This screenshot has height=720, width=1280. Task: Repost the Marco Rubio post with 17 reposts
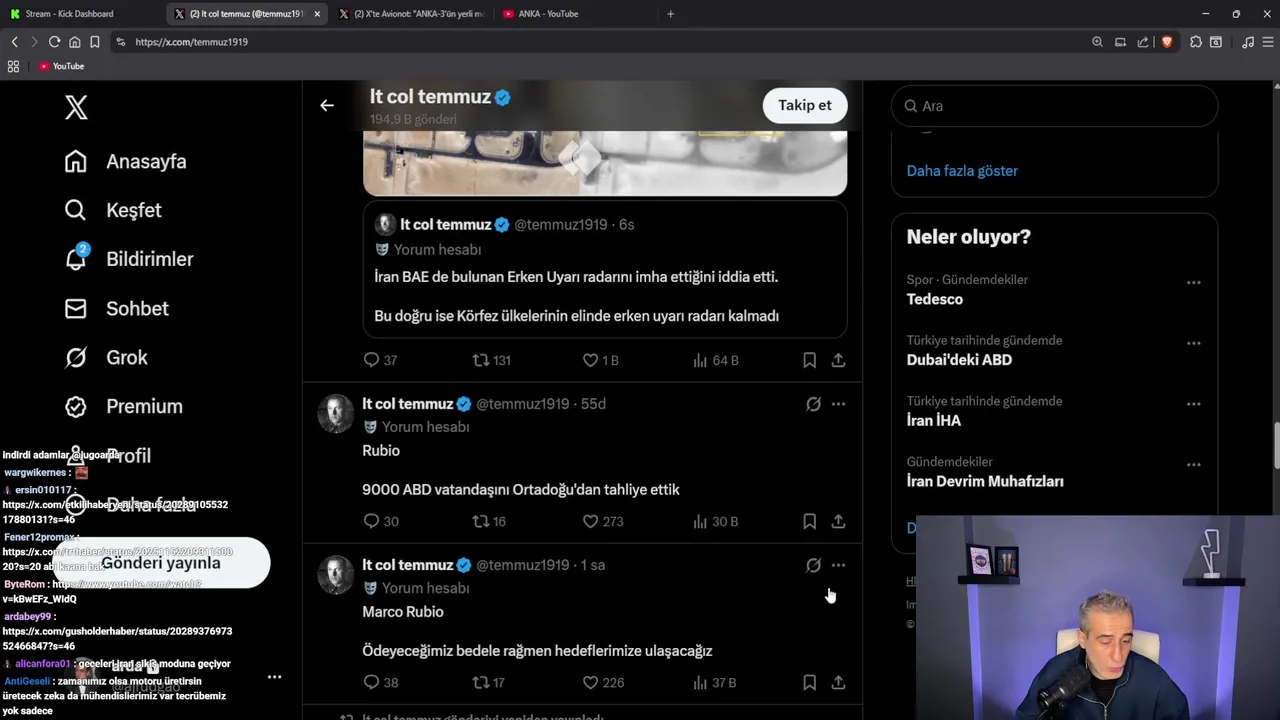(489, 682)
